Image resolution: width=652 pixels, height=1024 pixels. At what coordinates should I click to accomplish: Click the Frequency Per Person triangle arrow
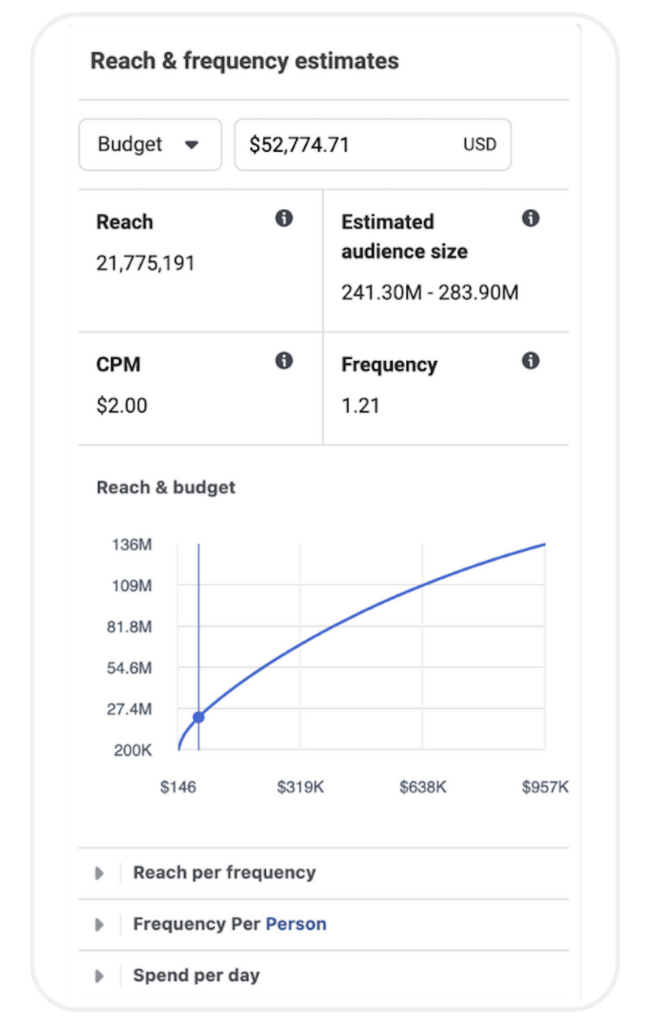99,925
